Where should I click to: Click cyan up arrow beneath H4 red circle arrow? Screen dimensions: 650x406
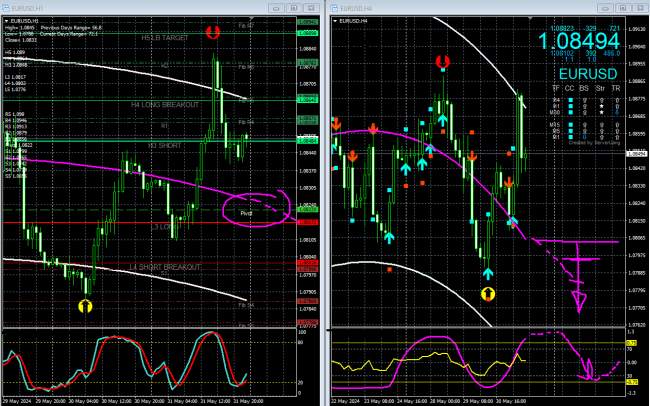443,120
